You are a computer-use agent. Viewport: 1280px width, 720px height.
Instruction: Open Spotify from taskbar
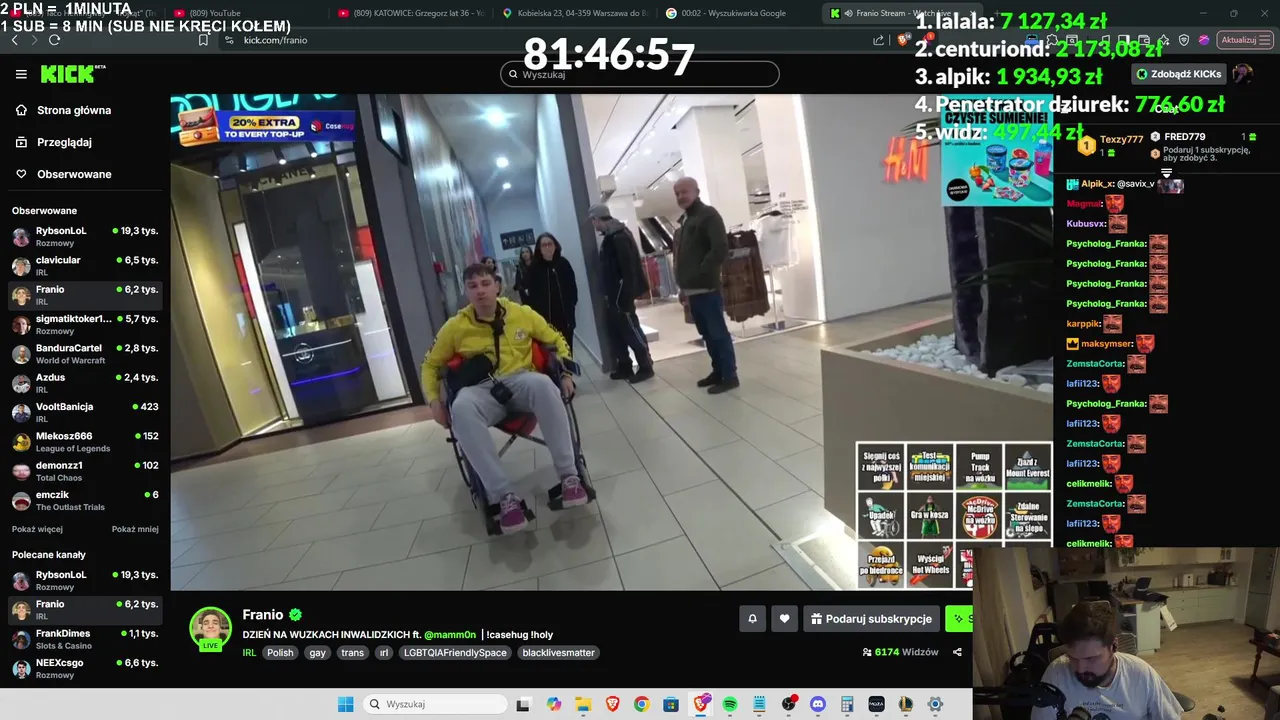(730, 704)
